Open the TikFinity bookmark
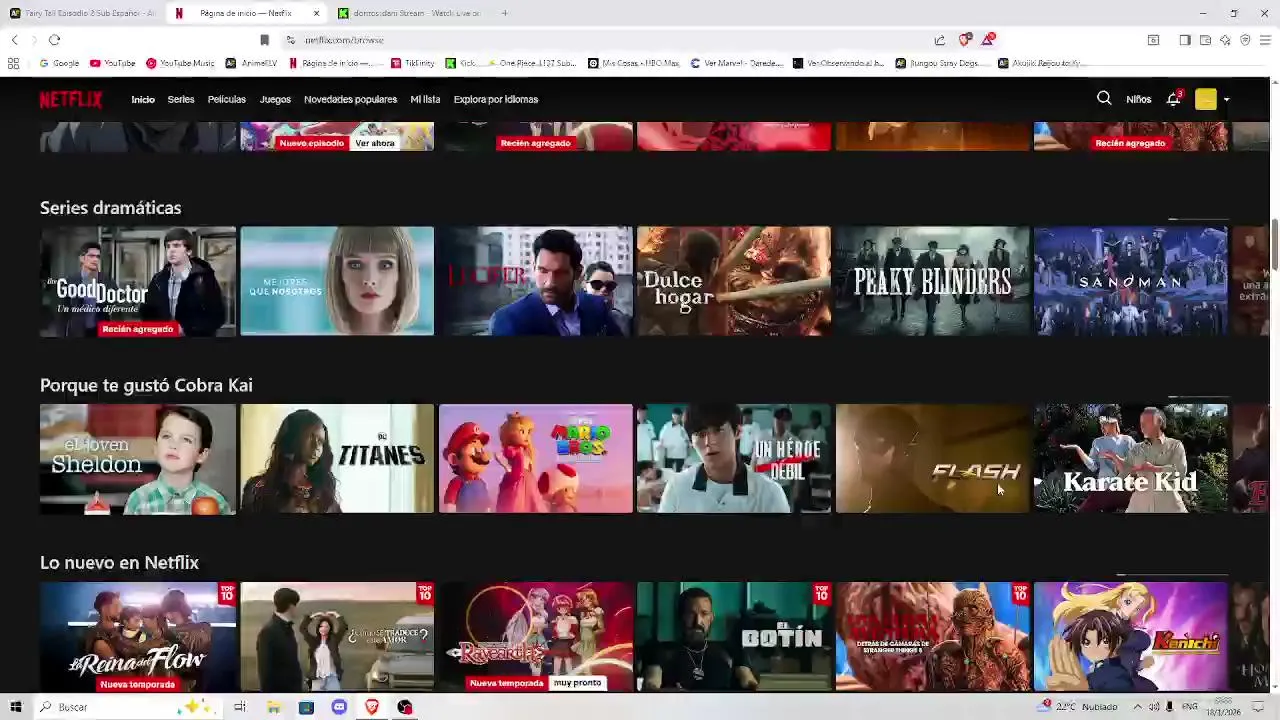Image resolution: width=1280 pixels, height=720 pixels. point(413,63)
